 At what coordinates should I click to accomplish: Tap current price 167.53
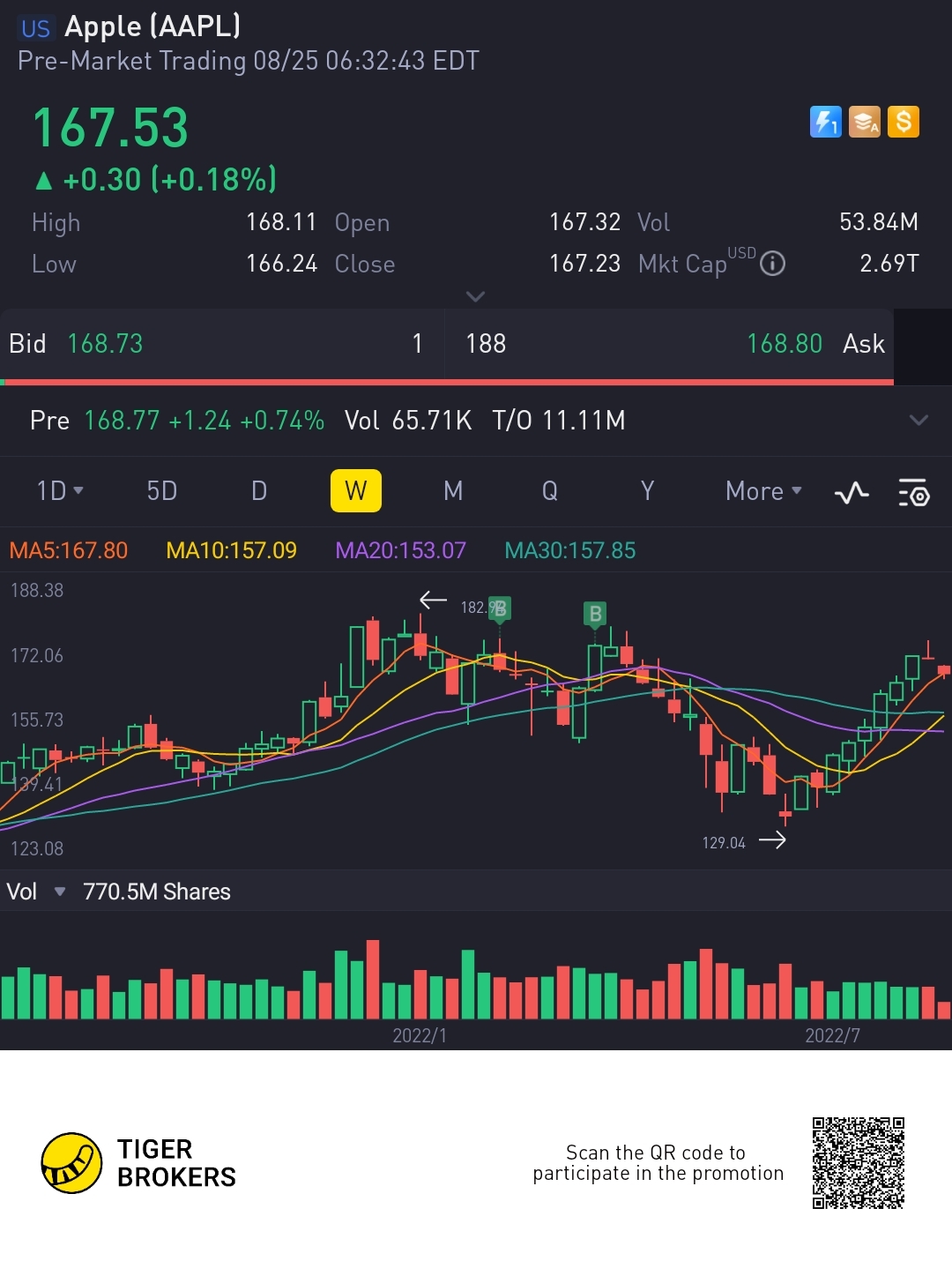[110, 128]
